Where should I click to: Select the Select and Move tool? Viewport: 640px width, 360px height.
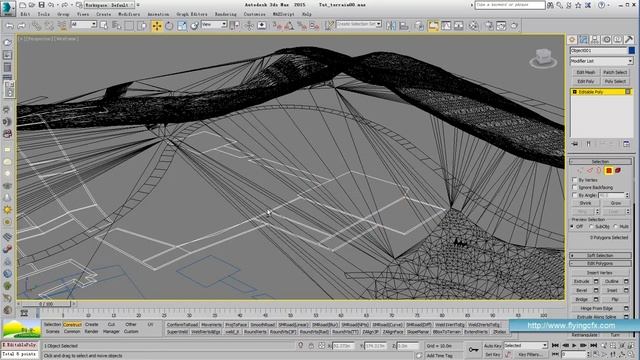tap(157, 26)
